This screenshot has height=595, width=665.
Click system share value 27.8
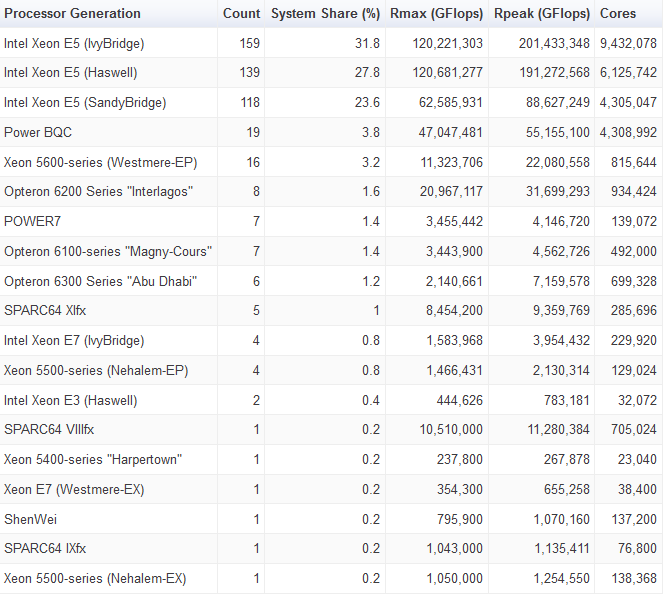click(x=367, y=73)
